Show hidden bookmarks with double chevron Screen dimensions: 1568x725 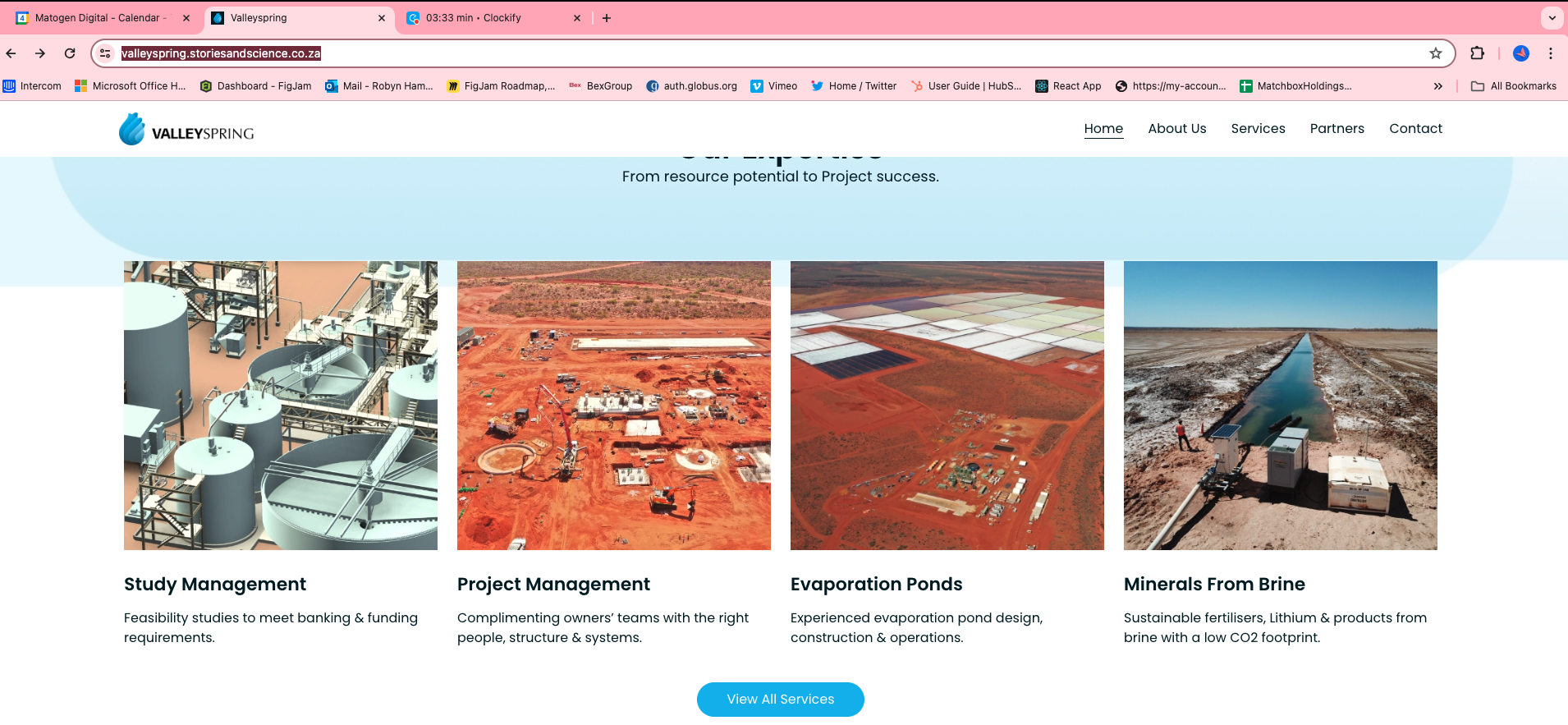click(1437, 86)
